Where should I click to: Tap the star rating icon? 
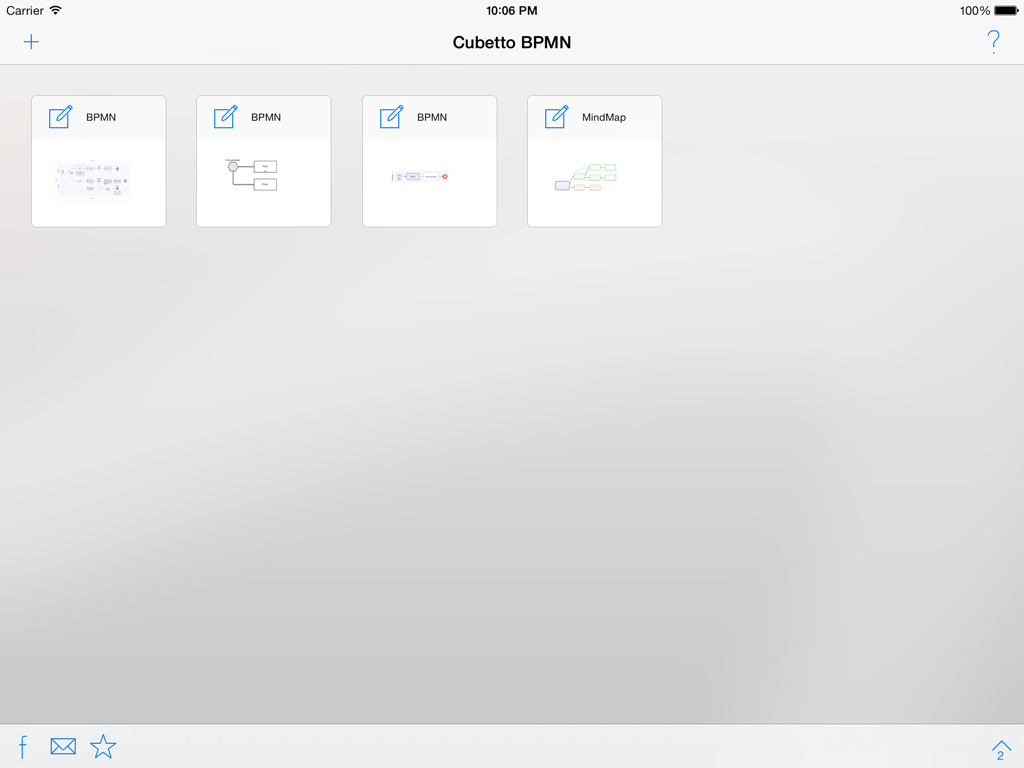tap(103, 746)
